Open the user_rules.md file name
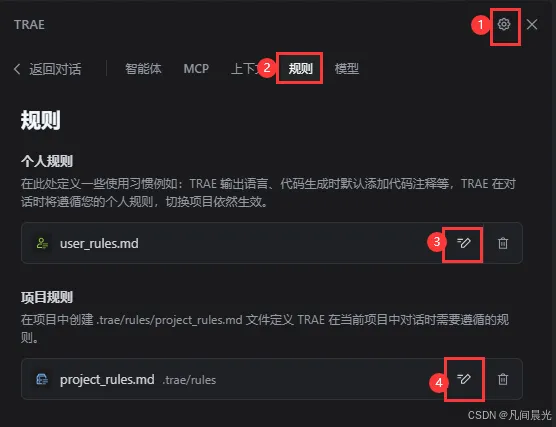556x427 pixels. pyautogui.click(x=99, y=244)
